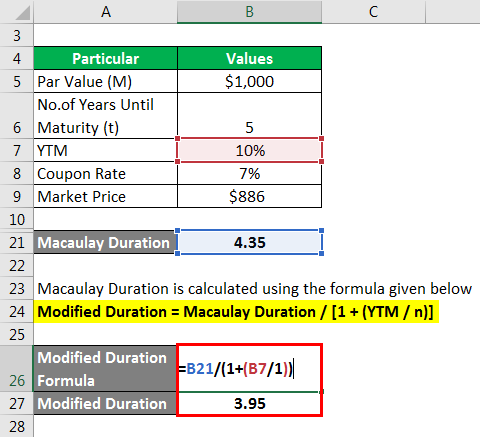Click the select-all corner triangle

point(23,13)
